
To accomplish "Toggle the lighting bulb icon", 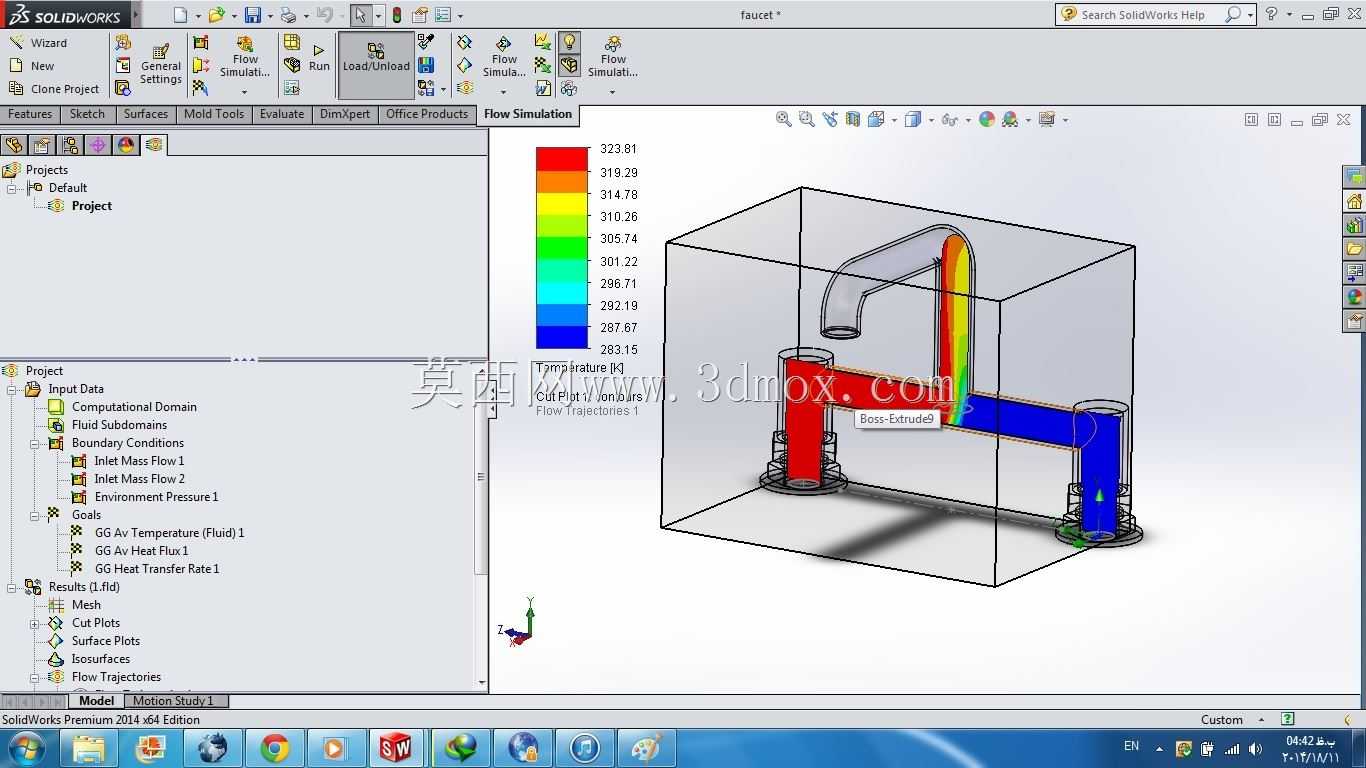I will coord(569,42).
